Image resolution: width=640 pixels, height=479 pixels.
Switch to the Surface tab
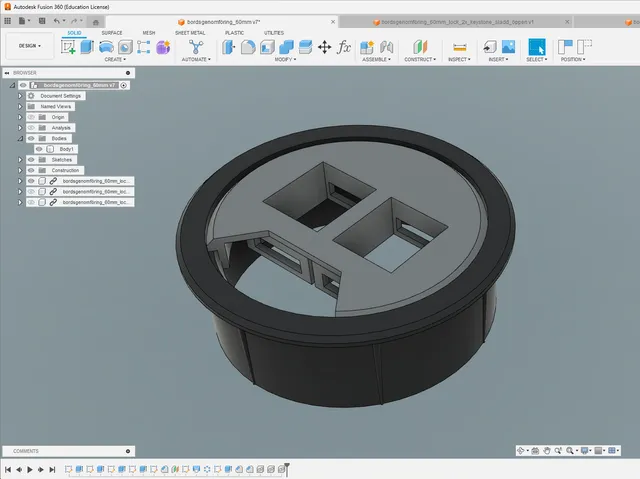[112, 33]
